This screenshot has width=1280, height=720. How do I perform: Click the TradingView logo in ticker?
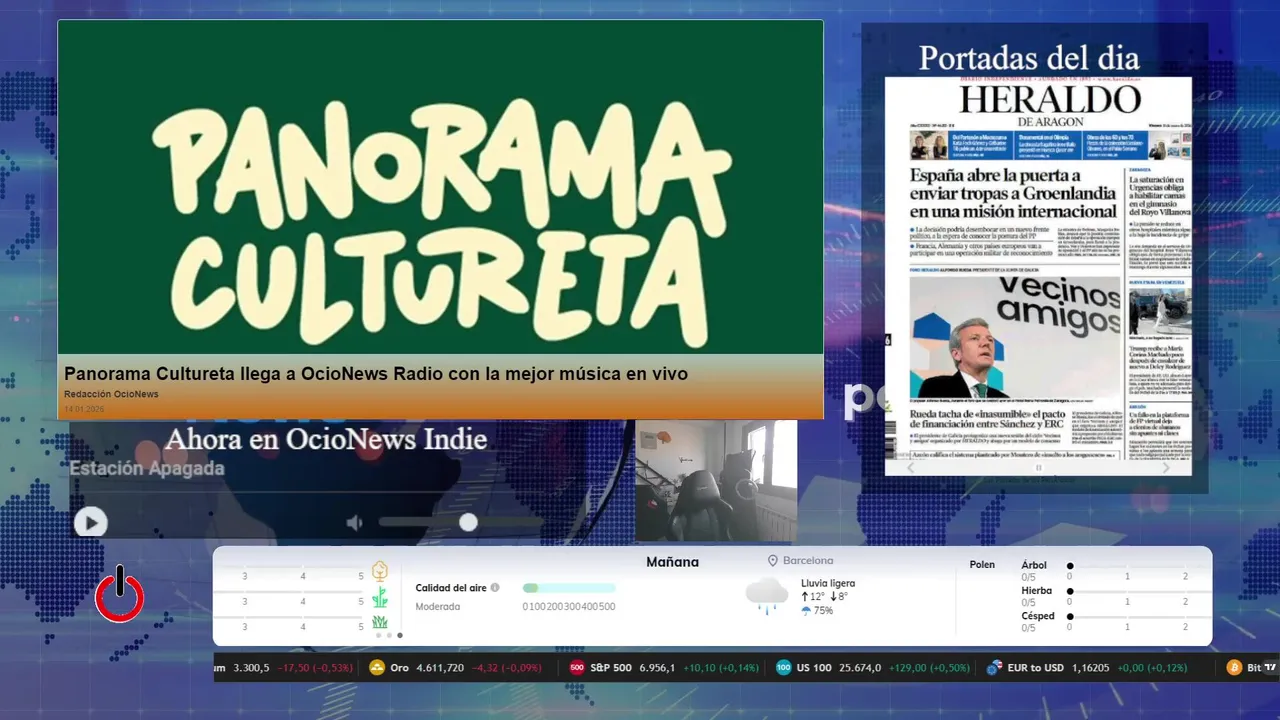click(x=1270, y=668)
